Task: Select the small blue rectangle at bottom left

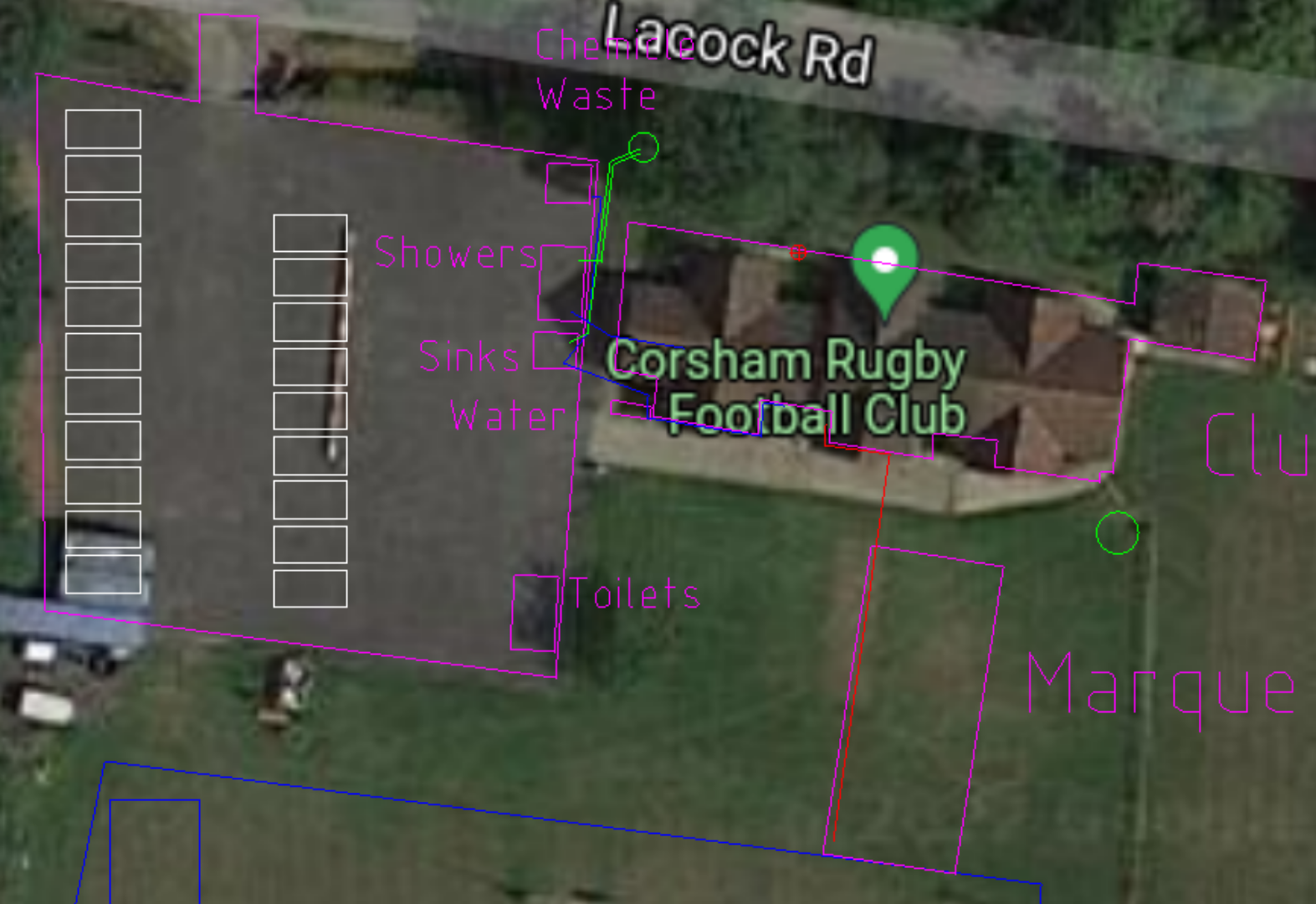Action: (x=155, y=851)
